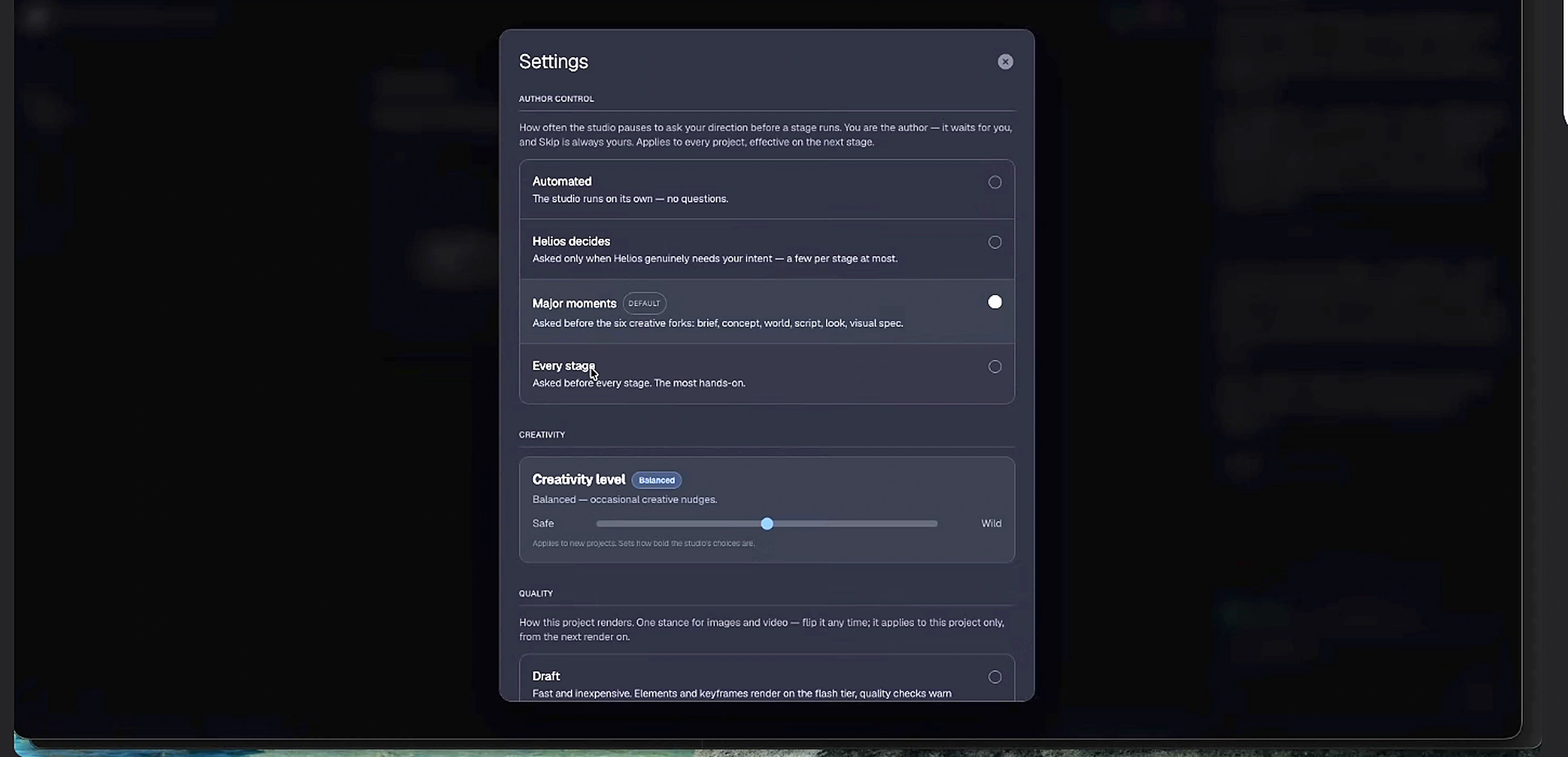Screen dimensions: 1568x757
Task: Choose the Major moments radio button
Action: coord(995,302)
